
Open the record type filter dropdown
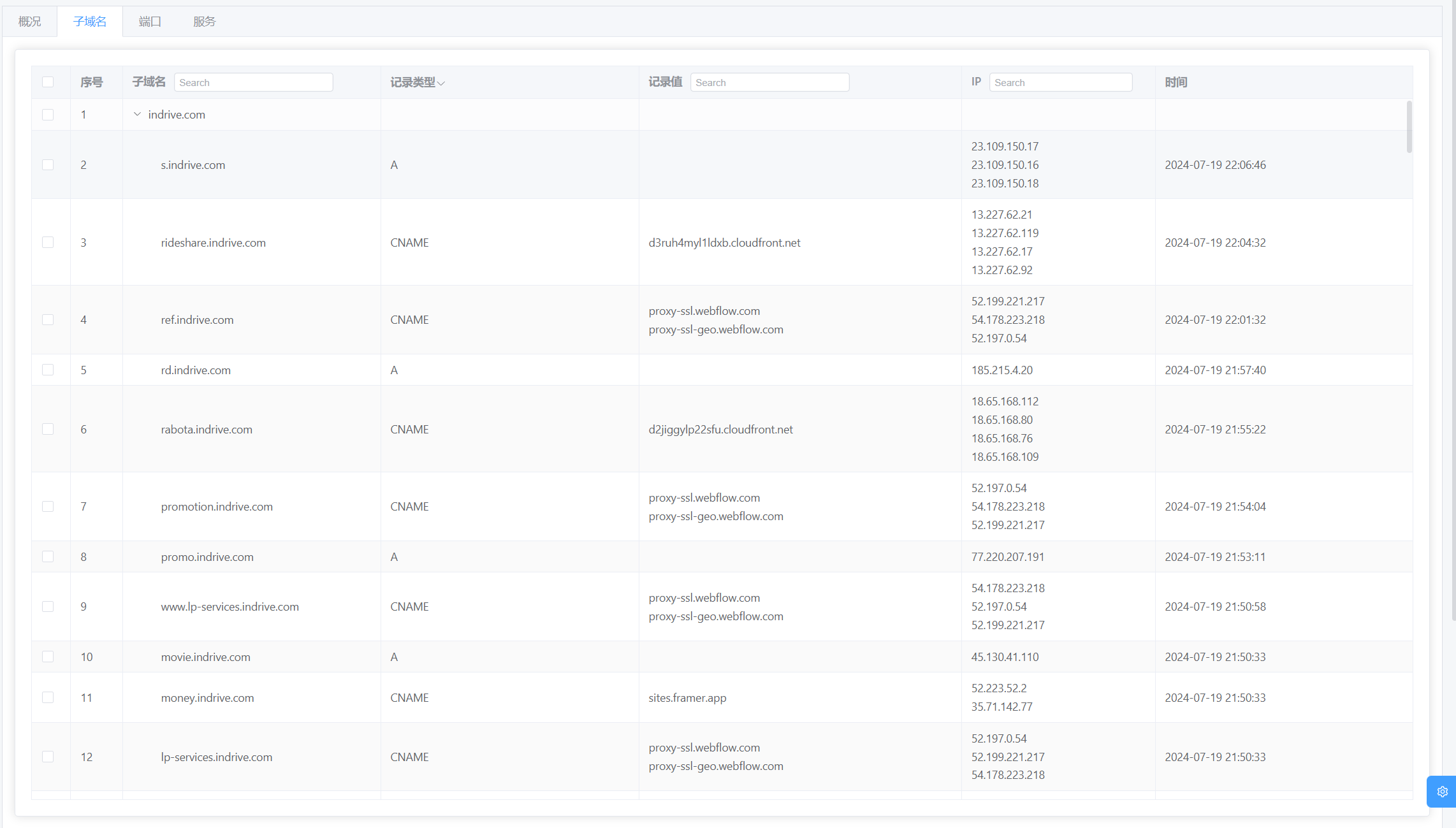pos(440,83)
